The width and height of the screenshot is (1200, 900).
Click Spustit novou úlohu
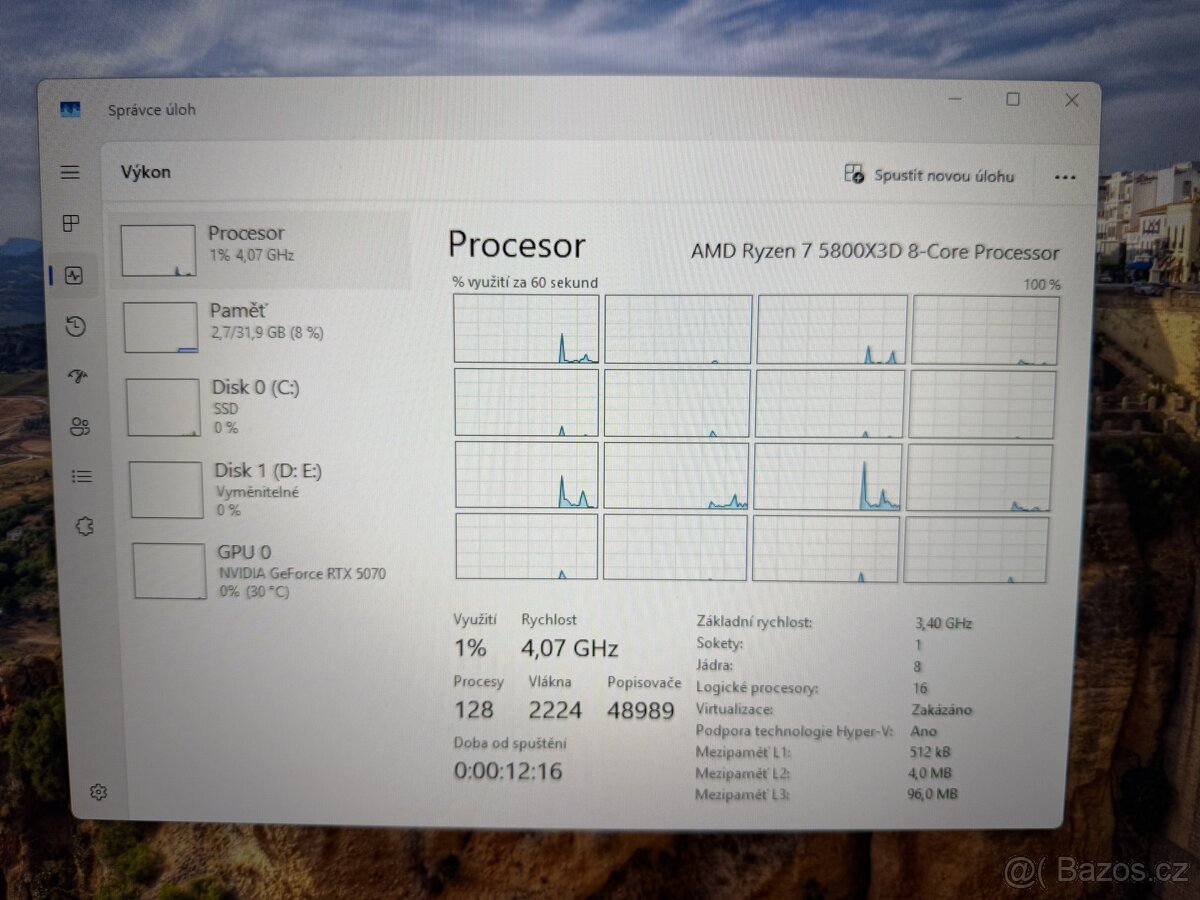click(930, 176)
